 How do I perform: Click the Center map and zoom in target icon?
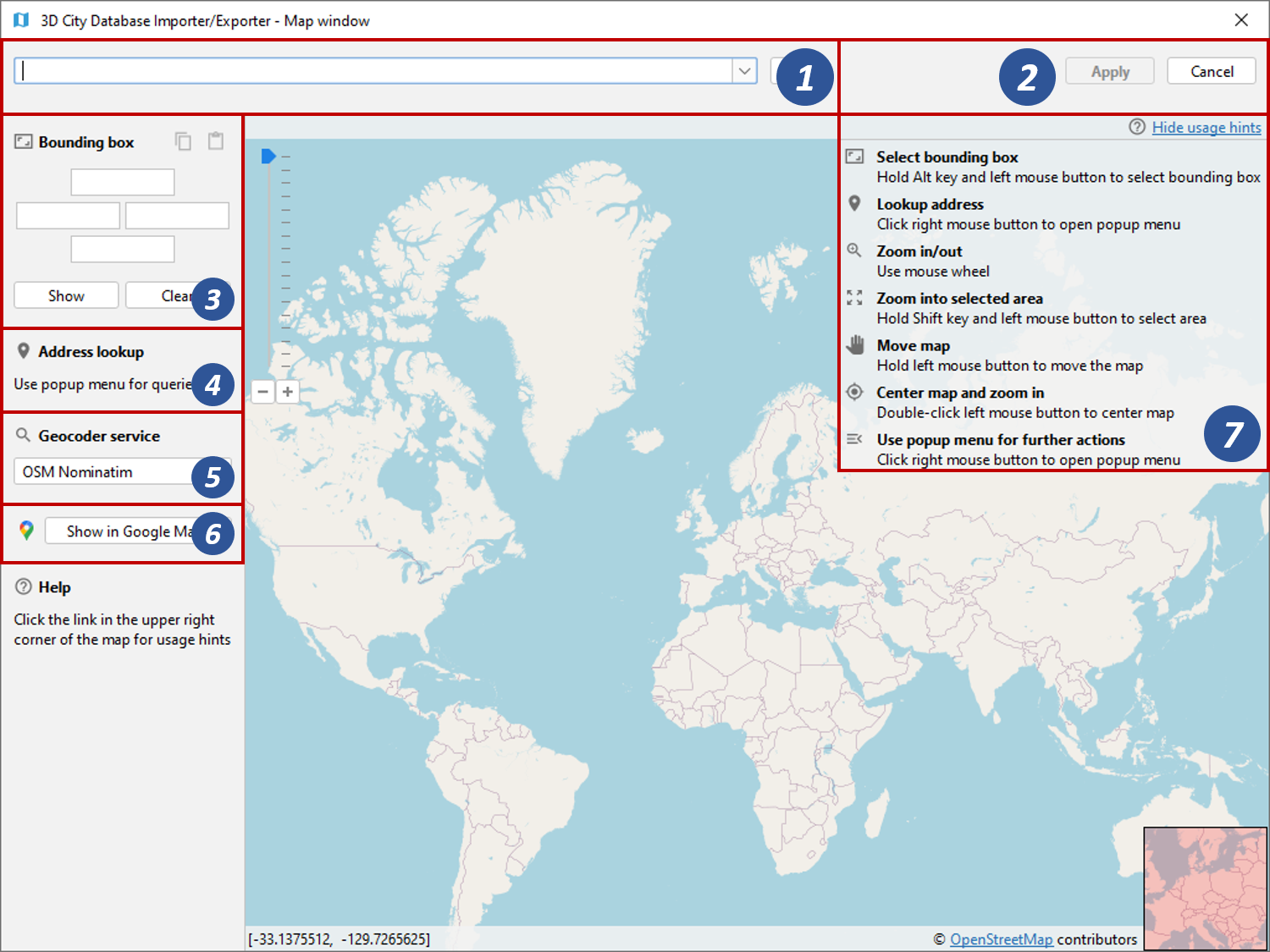[x=855, y=392]
